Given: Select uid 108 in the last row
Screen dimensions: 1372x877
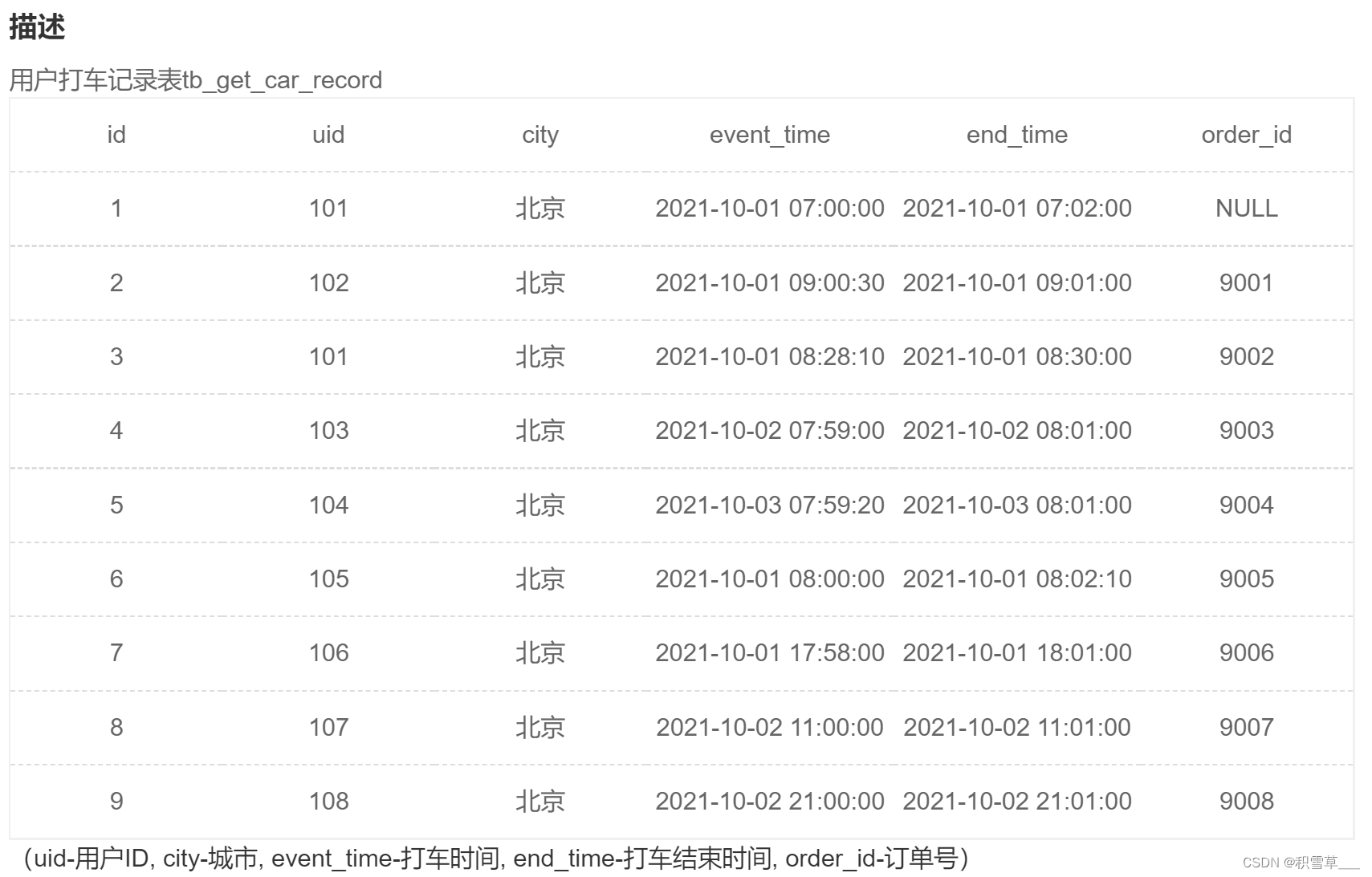Looking at the screenshot, I should (x=328, y=801).
